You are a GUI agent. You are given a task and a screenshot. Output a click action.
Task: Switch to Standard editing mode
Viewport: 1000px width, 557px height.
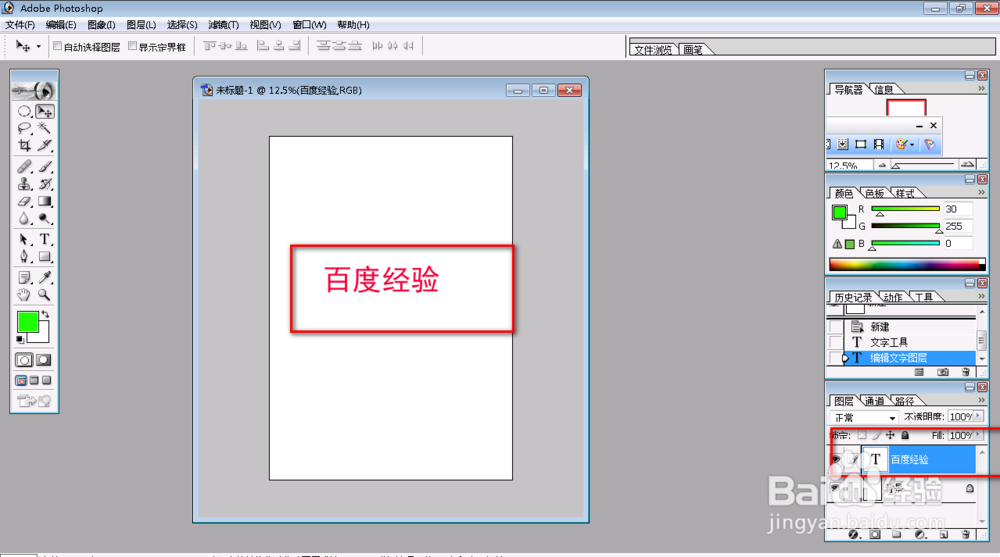click(24, 360)
